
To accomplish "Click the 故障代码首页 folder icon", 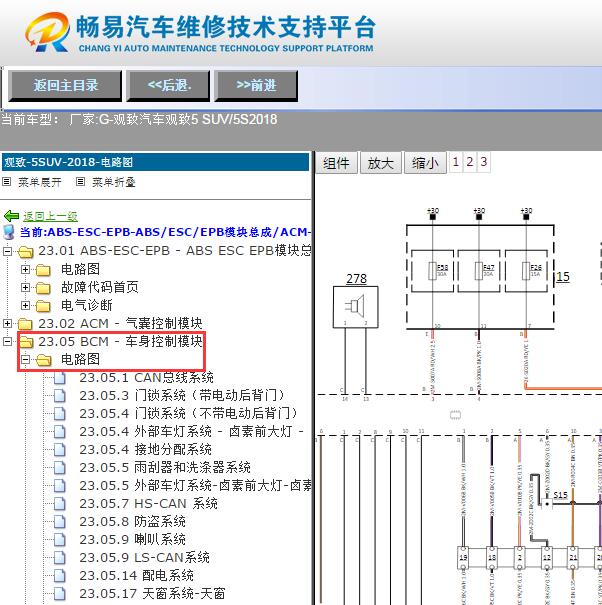I will pos(43,288).
